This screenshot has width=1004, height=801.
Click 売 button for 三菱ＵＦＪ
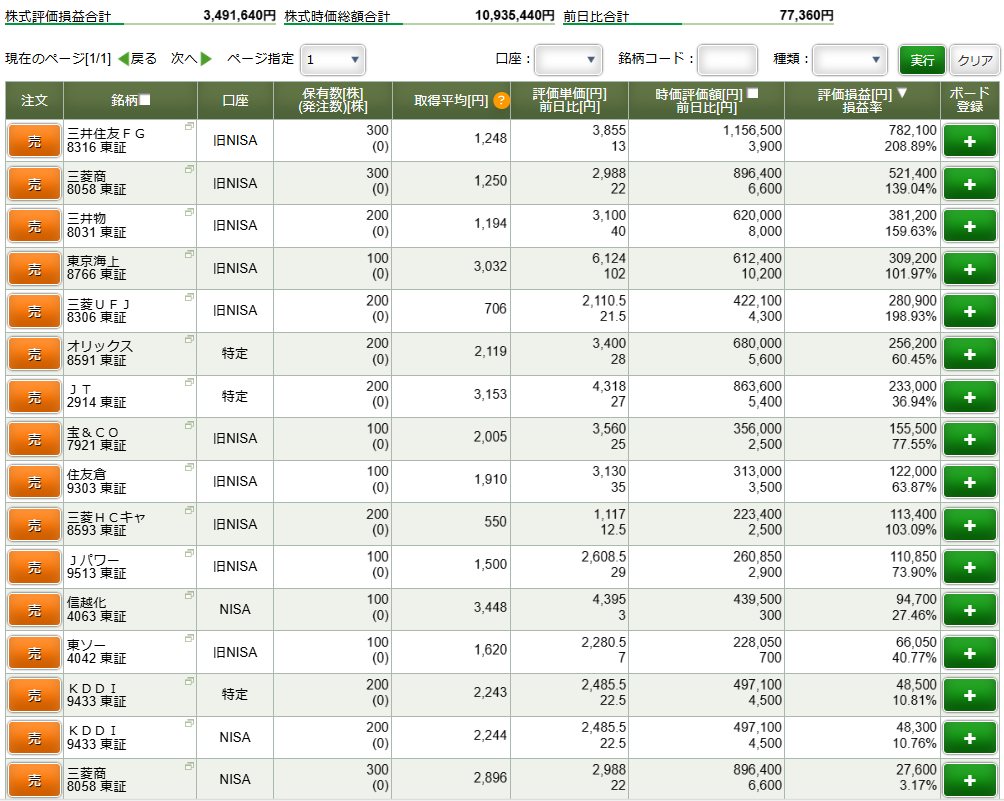[35, 311]
